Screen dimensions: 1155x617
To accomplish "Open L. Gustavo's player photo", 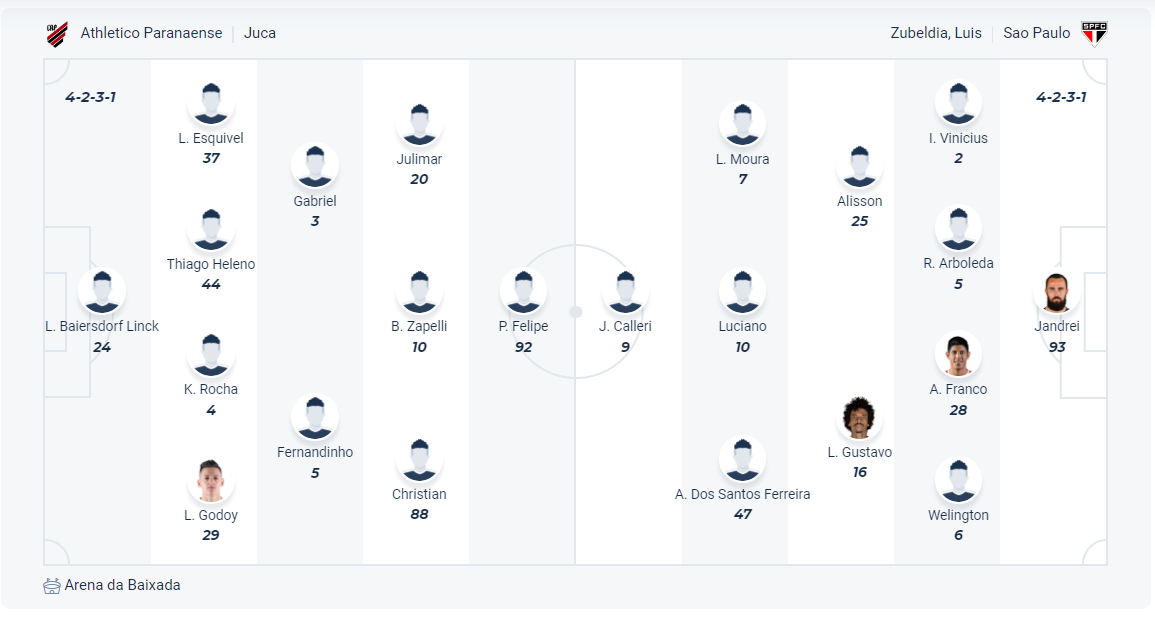I will (859, 418).
